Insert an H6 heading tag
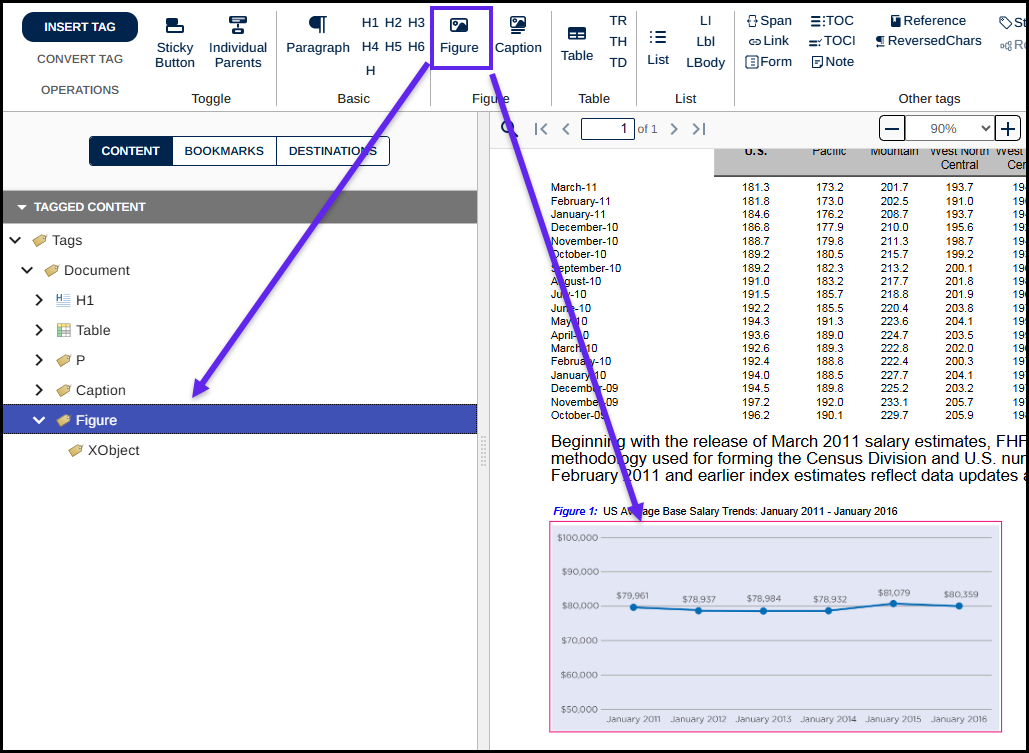 point(416,47)
